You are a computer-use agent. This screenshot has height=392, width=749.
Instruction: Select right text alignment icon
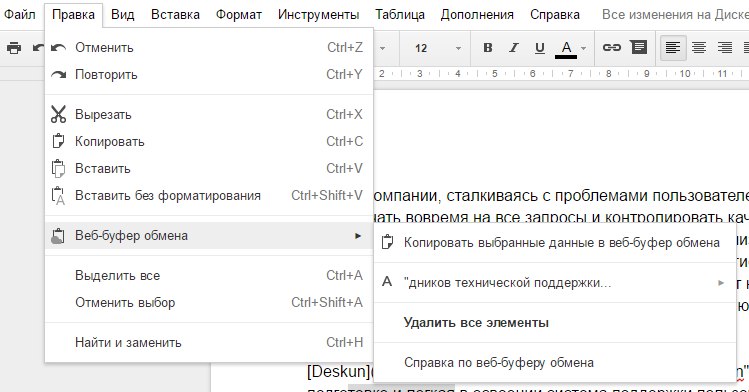725,48
